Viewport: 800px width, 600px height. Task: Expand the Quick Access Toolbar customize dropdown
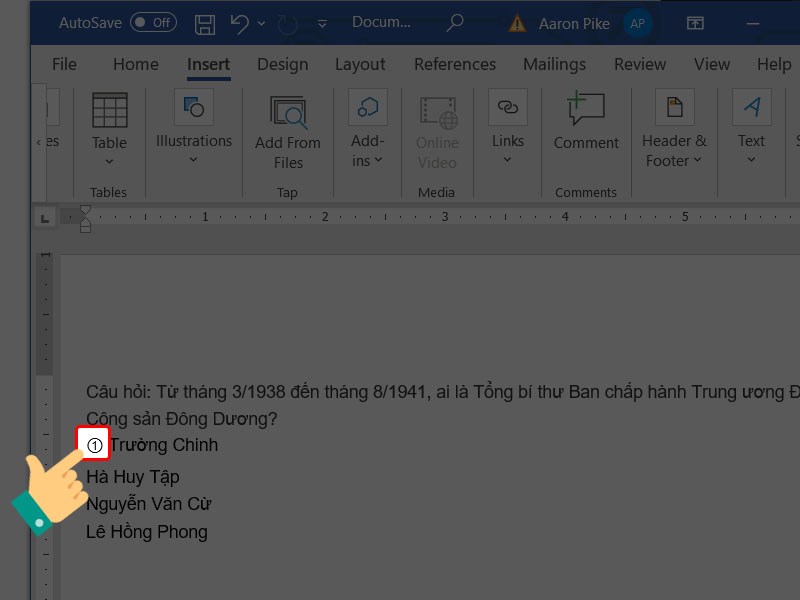click(x=321, y=23)
